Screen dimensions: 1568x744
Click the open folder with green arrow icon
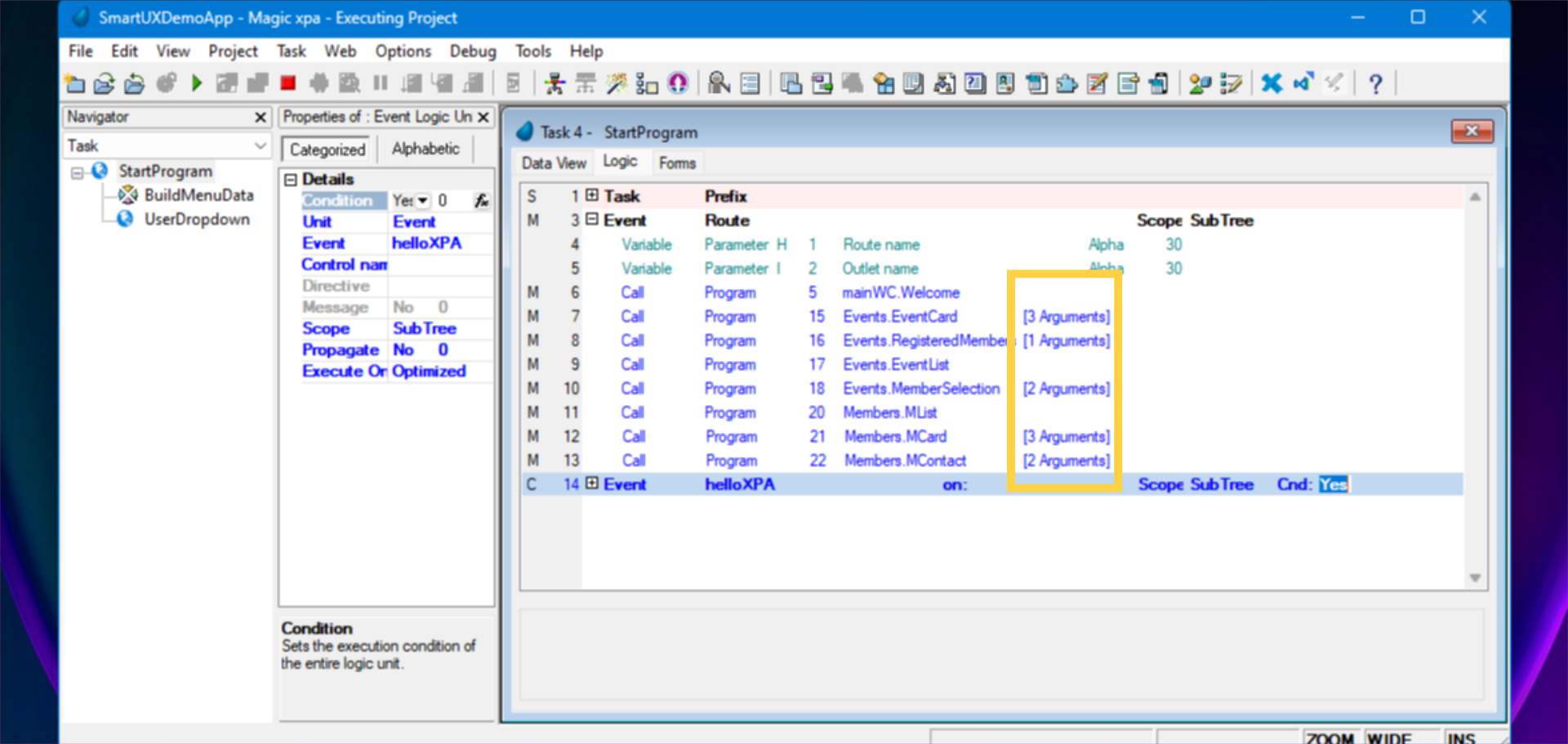104,83
